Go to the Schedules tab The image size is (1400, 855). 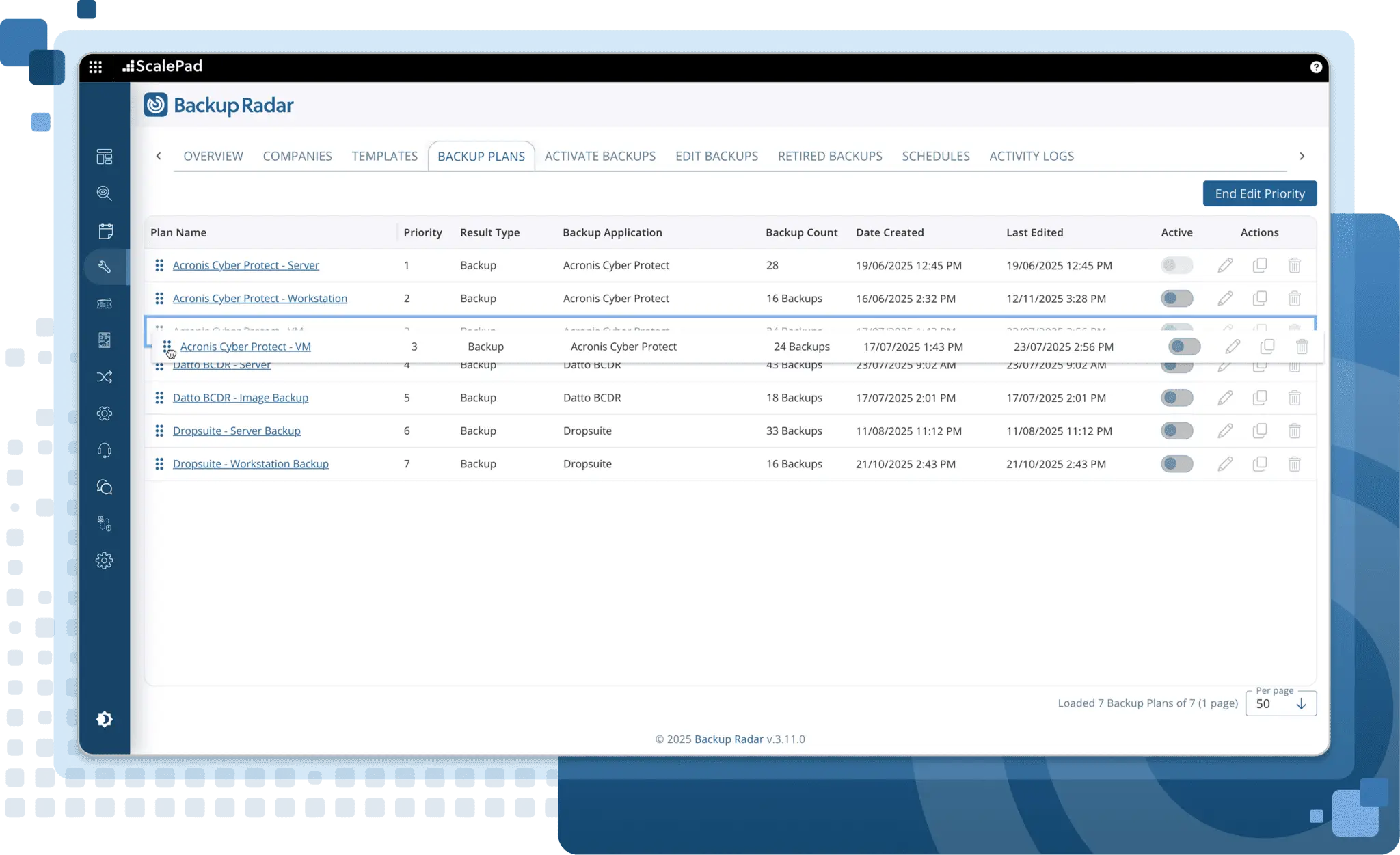pos(936,156)
